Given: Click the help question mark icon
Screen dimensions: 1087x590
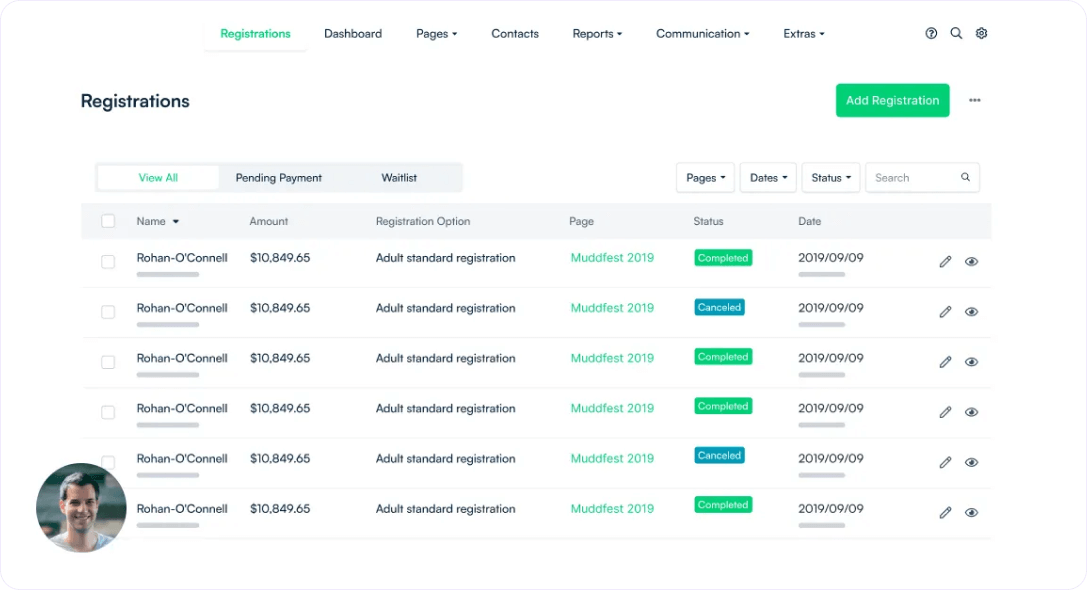Looking at the screenshot, I should pos(931,33).
